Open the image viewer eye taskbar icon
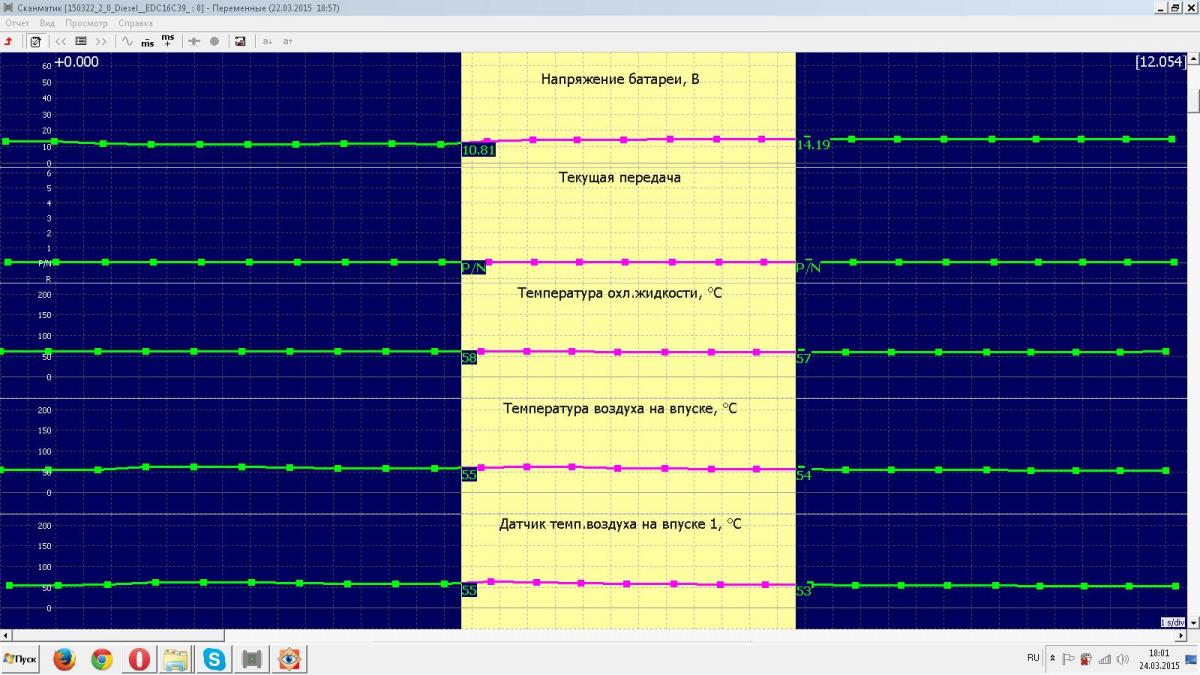The height and width of the screenshot is (675, 1200). 289,659
